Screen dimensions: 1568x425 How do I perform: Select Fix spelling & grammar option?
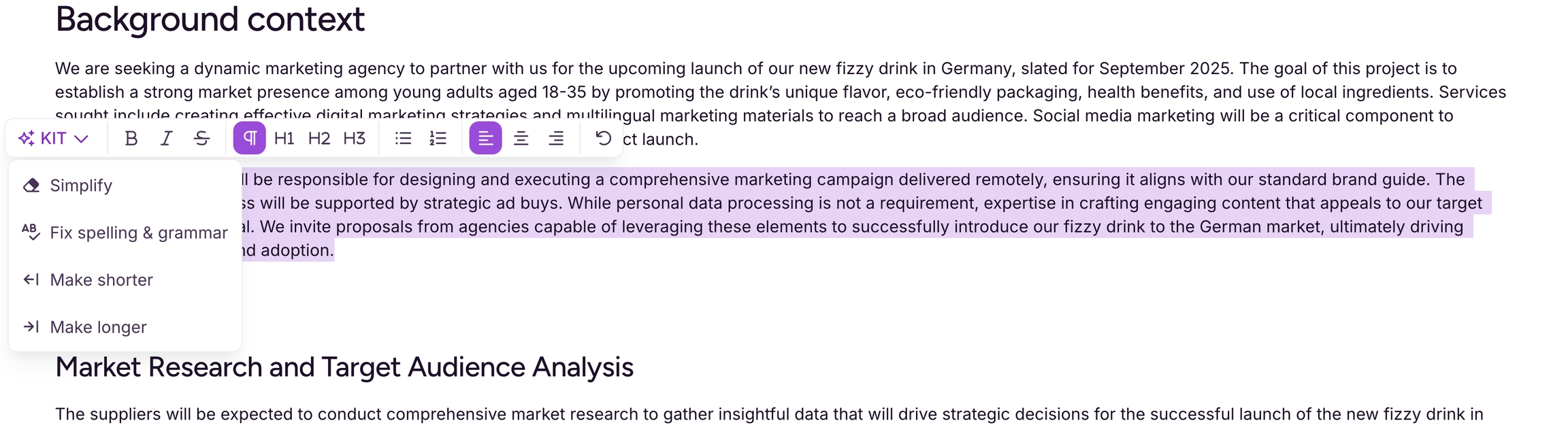click(138, 233)
